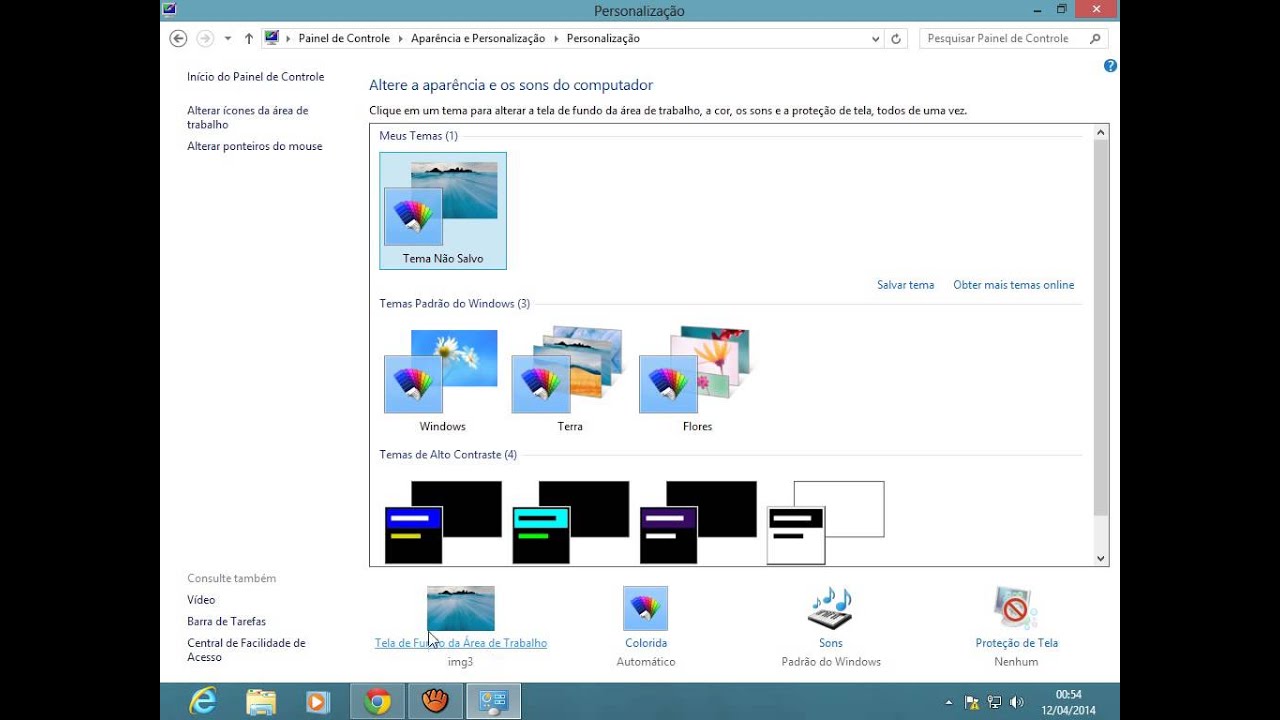Screen dimensions: 1280x720
Task: Expand chevron after Painel de Controle breadcrumb
Action: pyautogui.click(x=401, y=39)
